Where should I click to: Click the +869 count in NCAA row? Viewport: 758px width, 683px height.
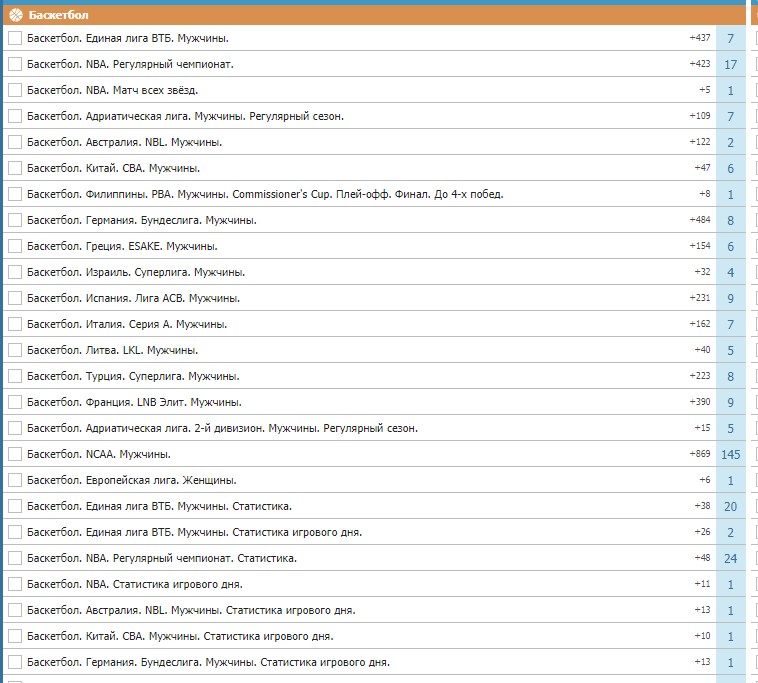[x=700, y=454]
